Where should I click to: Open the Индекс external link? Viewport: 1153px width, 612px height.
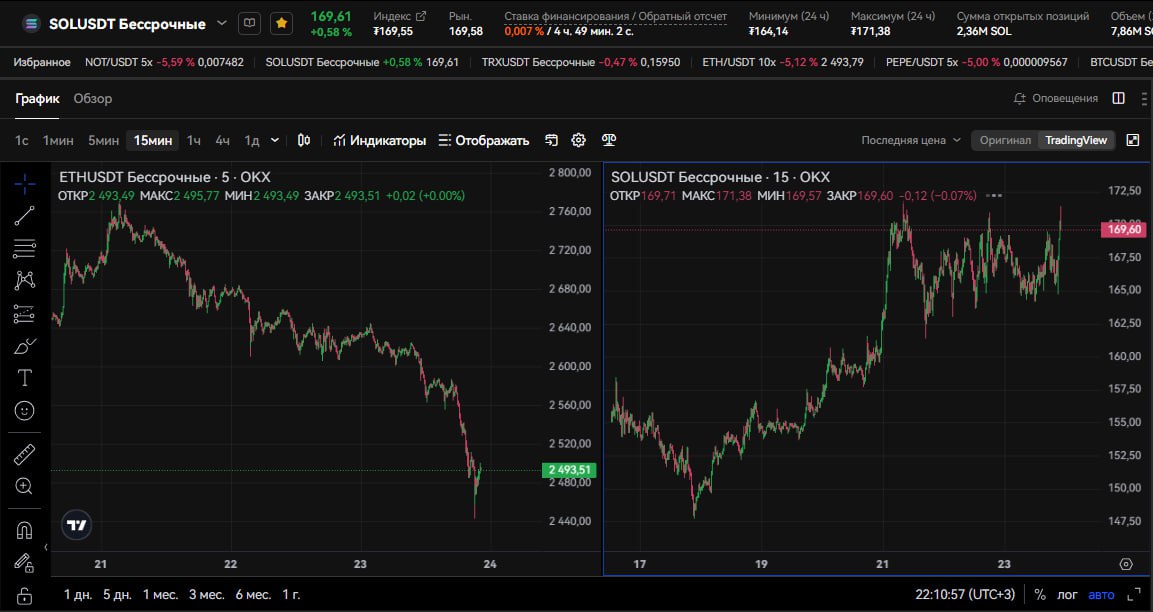pyautogui.click(x=421, y=16)
